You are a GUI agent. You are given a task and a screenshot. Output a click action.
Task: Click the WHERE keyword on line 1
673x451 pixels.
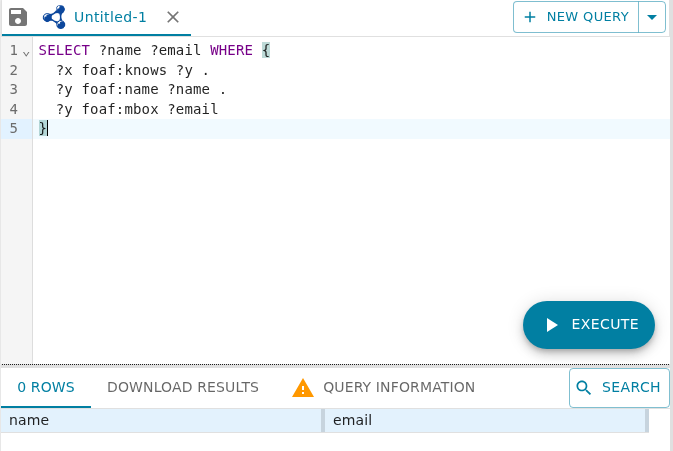tap(231, 50)
